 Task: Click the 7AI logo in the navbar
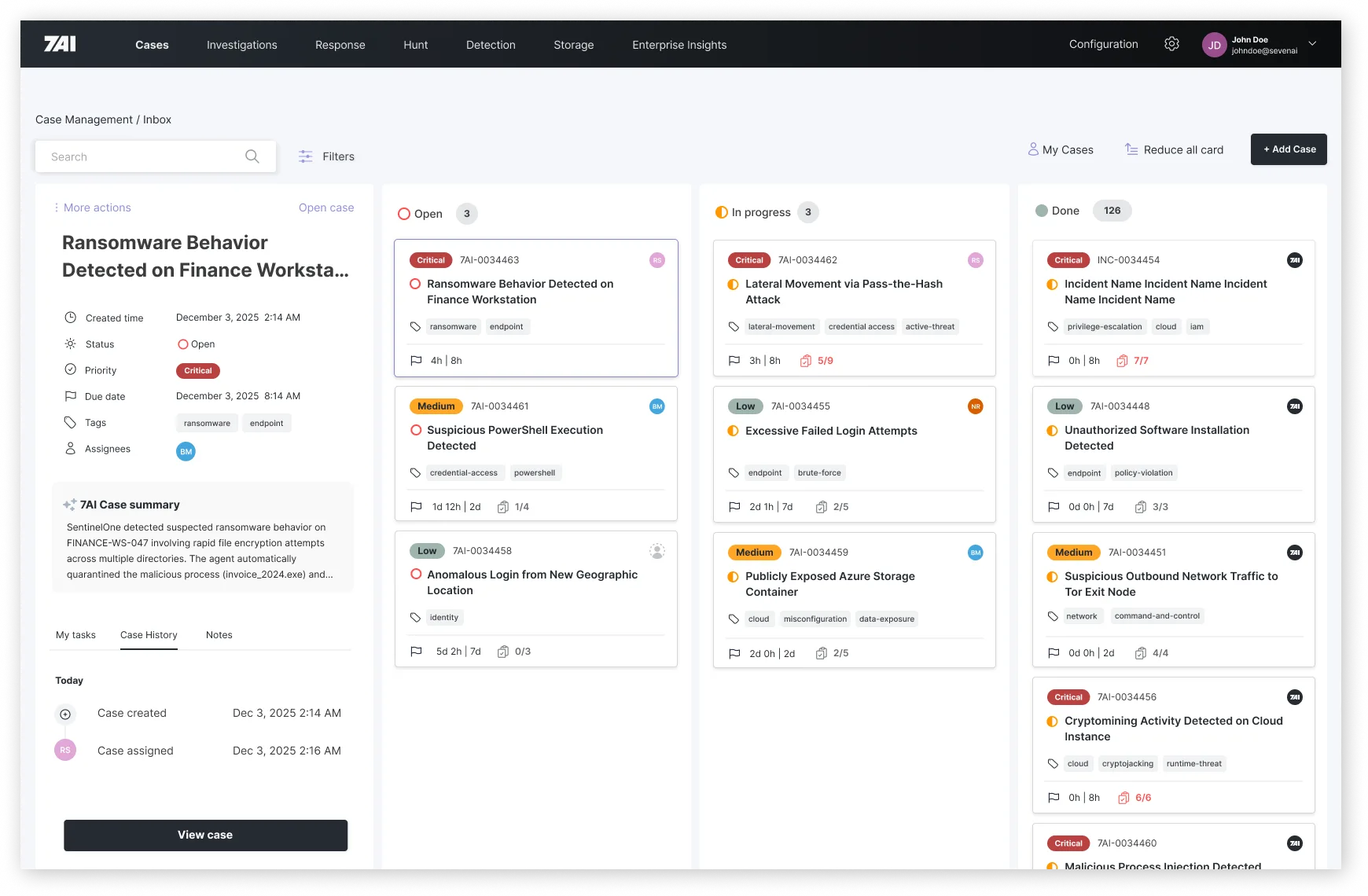[x=59, y=43]
